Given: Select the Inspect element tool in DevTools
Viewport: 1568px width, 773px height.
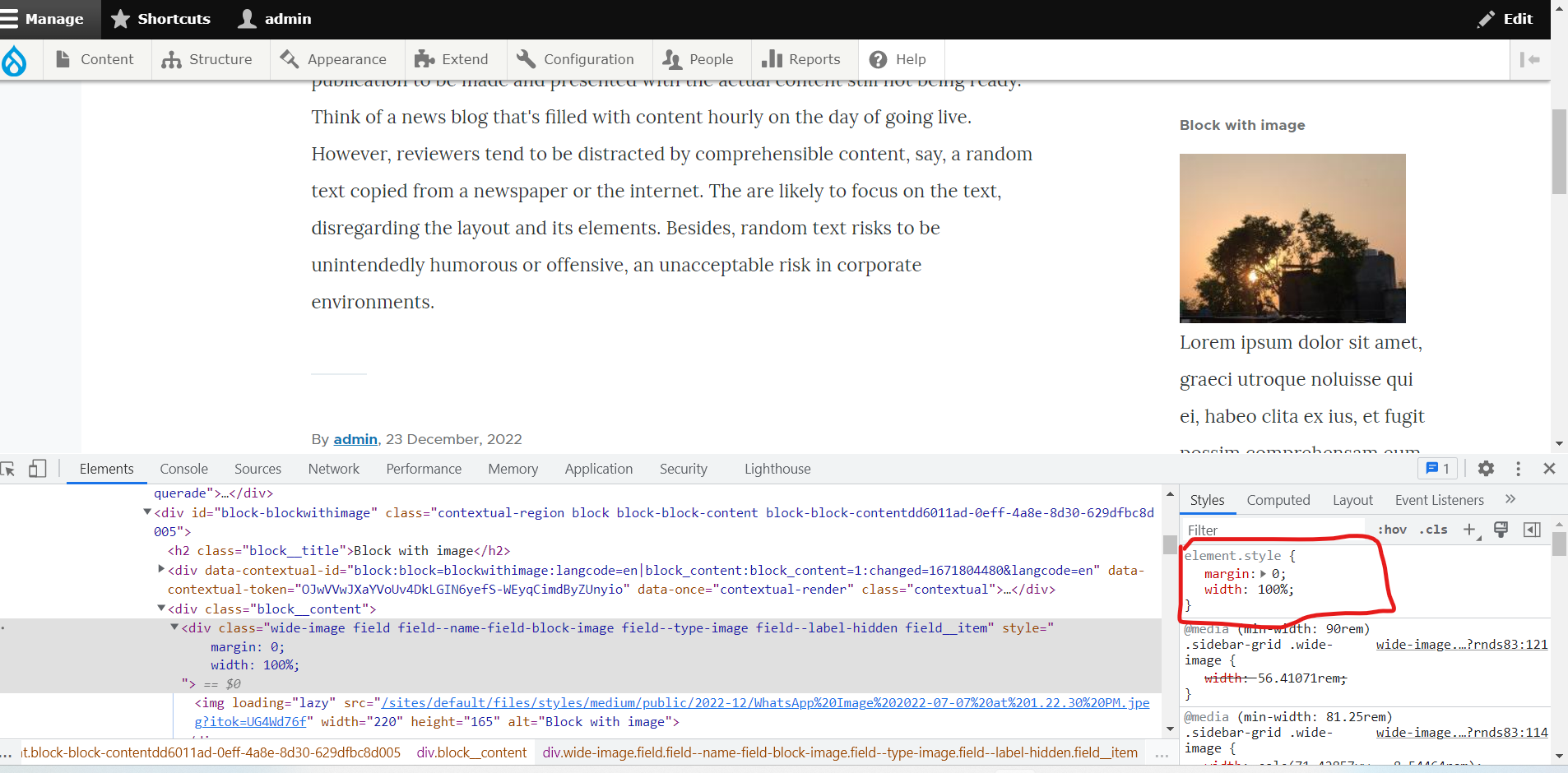Looking at the screenshot, I should click(x=8, y=469).
